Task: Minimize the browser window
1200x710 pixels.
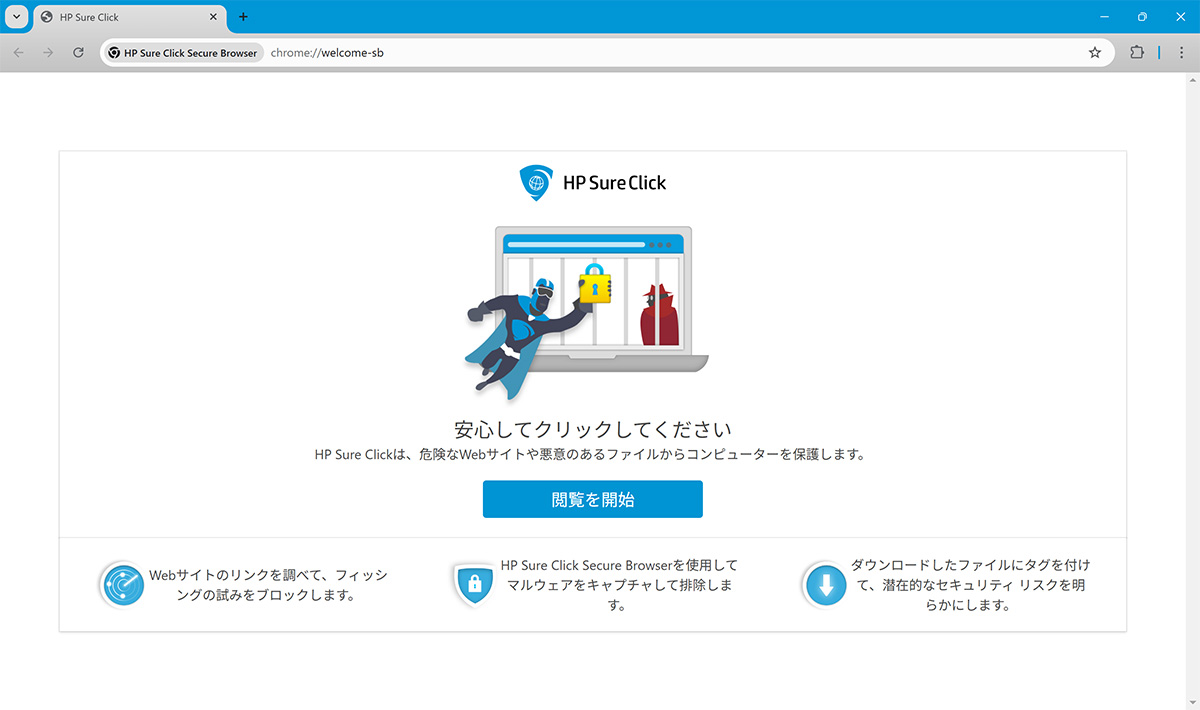Action: [x=1104, y=17]
